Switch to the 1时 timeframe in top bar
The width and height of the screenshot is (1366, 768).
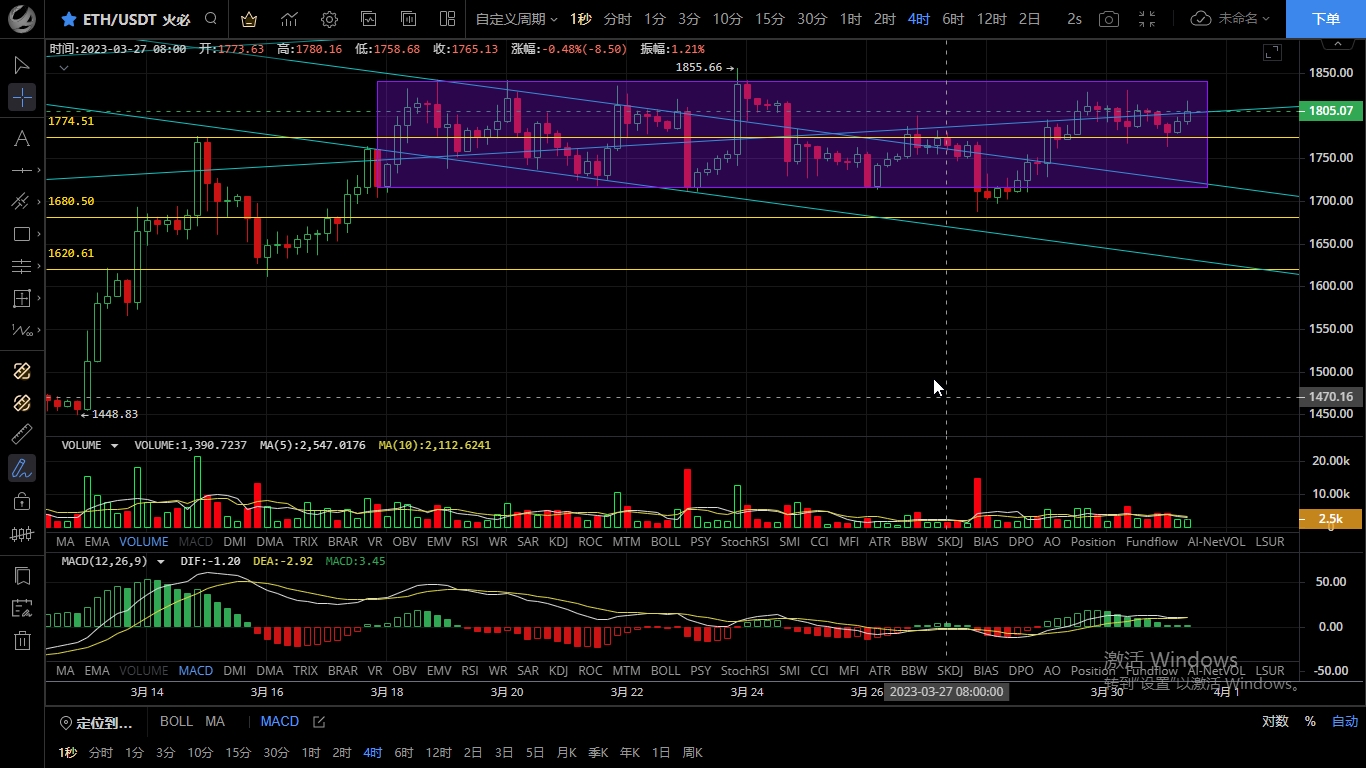850,19
